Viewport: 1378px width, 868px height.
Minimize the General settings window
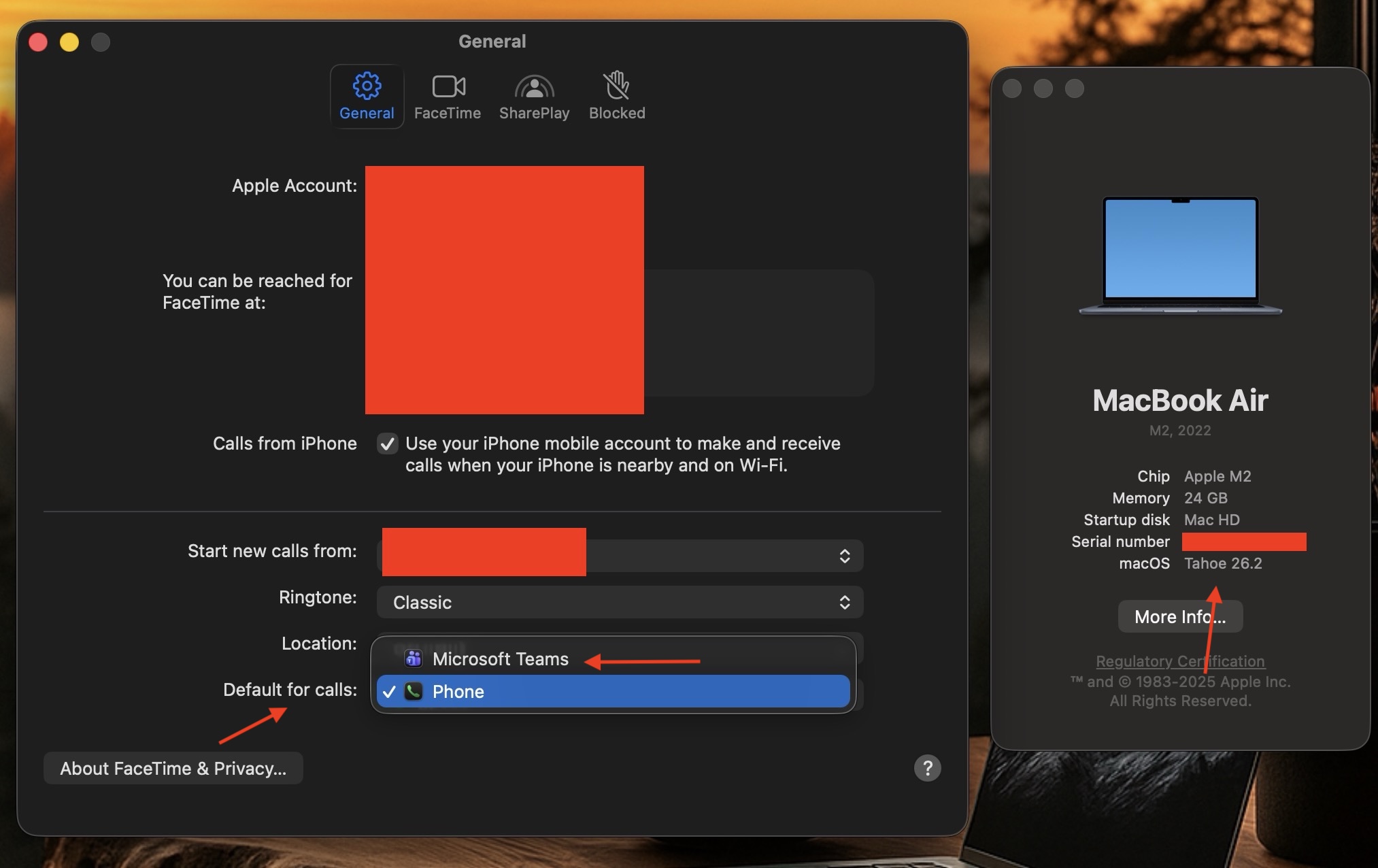tap(69, 42)
